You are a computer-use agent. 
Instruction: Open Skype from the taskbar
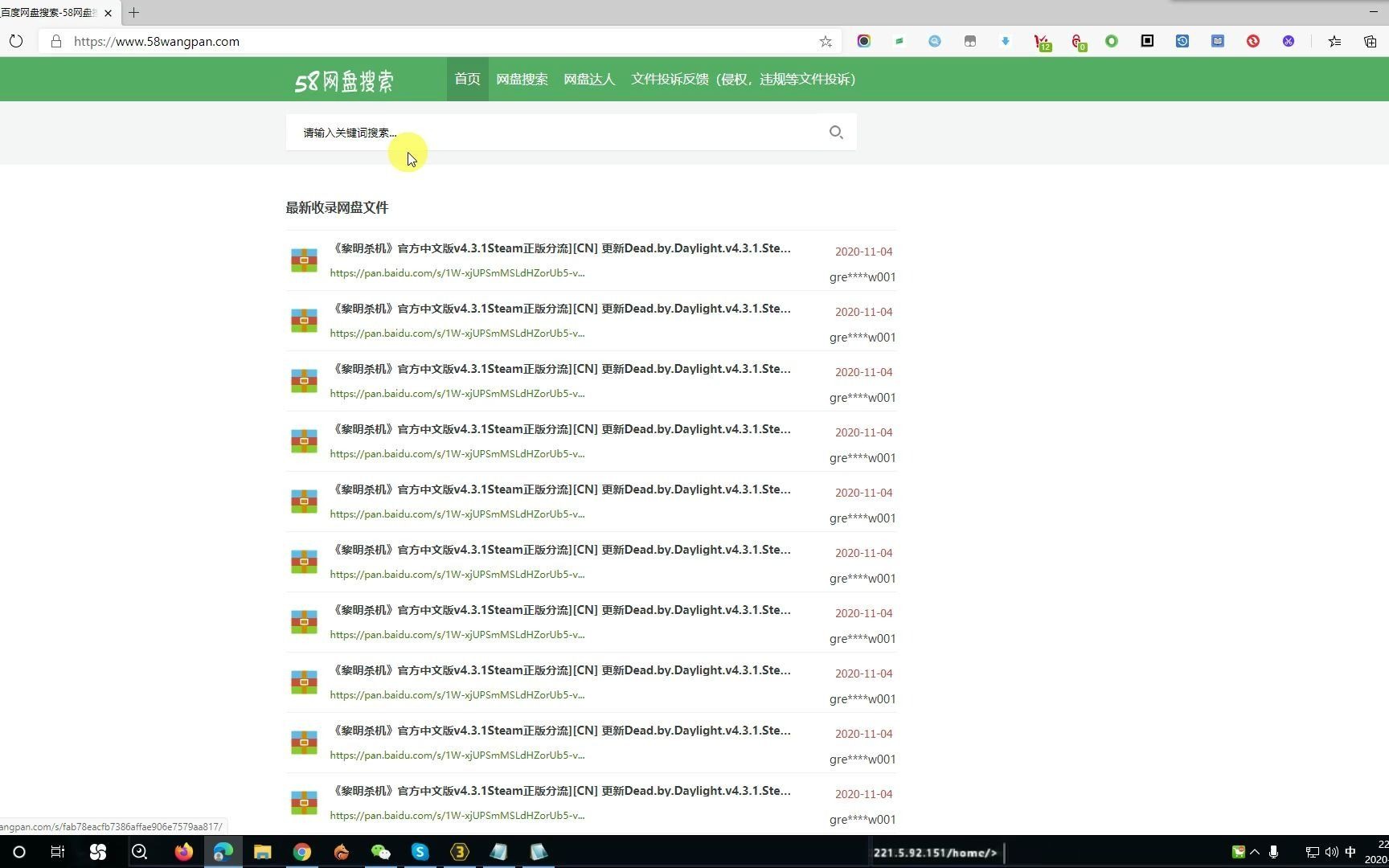click(420, 852)
